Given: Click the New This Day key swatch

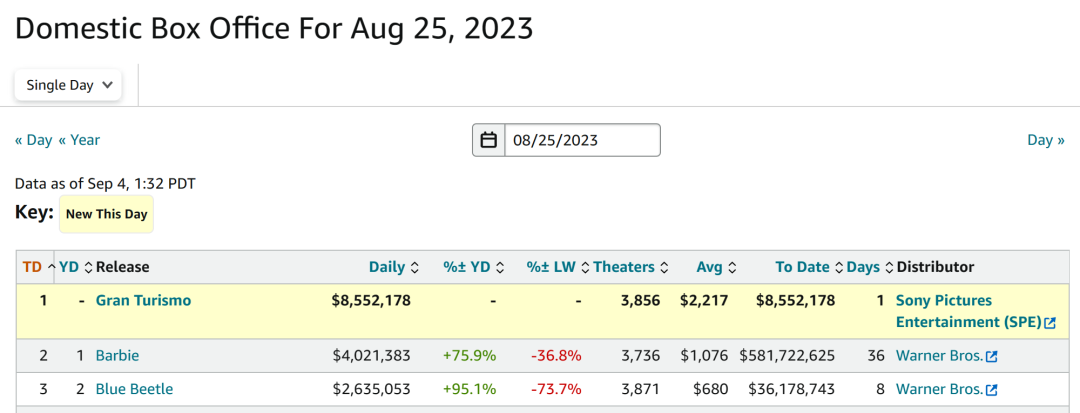Looking at the screenshot, I should [x=106, y=214].
